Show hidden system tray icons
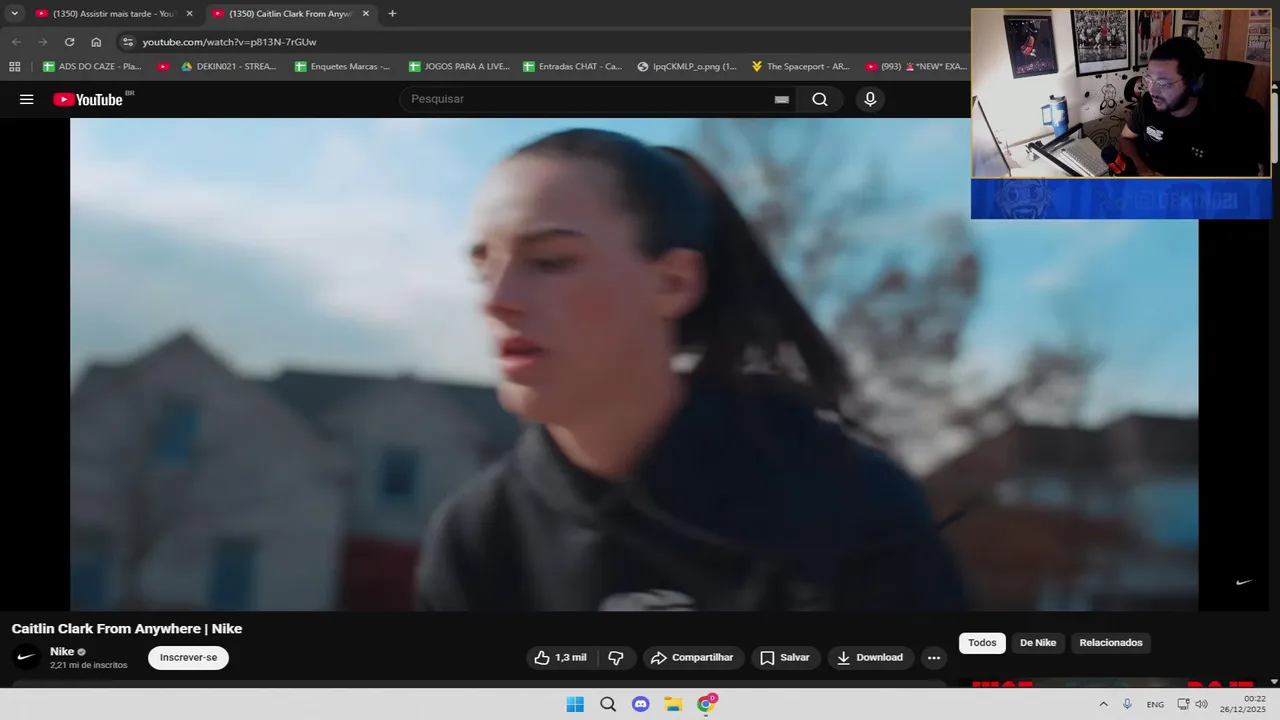The height and width of the screenshot is (720, 1280). pos(1103,704)
